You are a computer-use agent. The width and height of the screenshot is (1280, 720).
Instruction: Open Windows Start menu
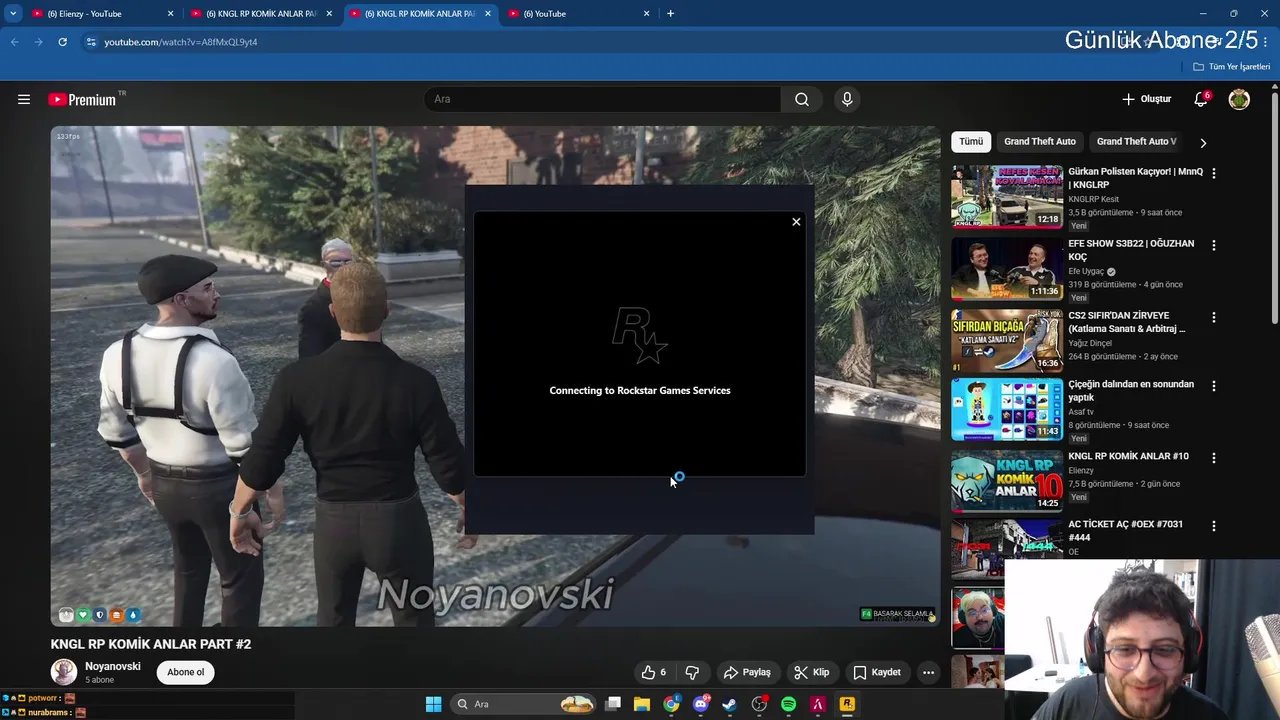[433, 704]
